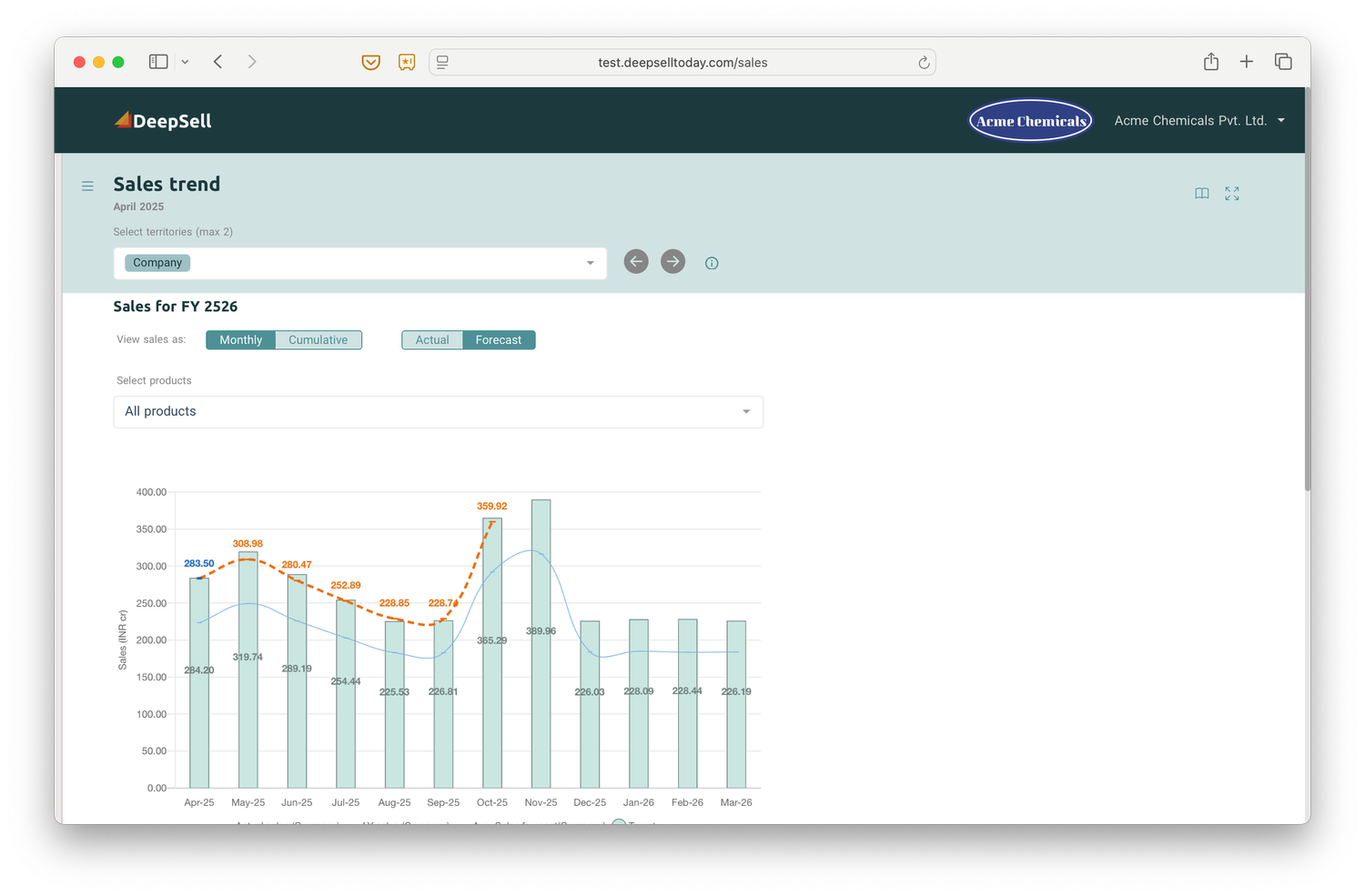Go to next period arrow button

672,262
